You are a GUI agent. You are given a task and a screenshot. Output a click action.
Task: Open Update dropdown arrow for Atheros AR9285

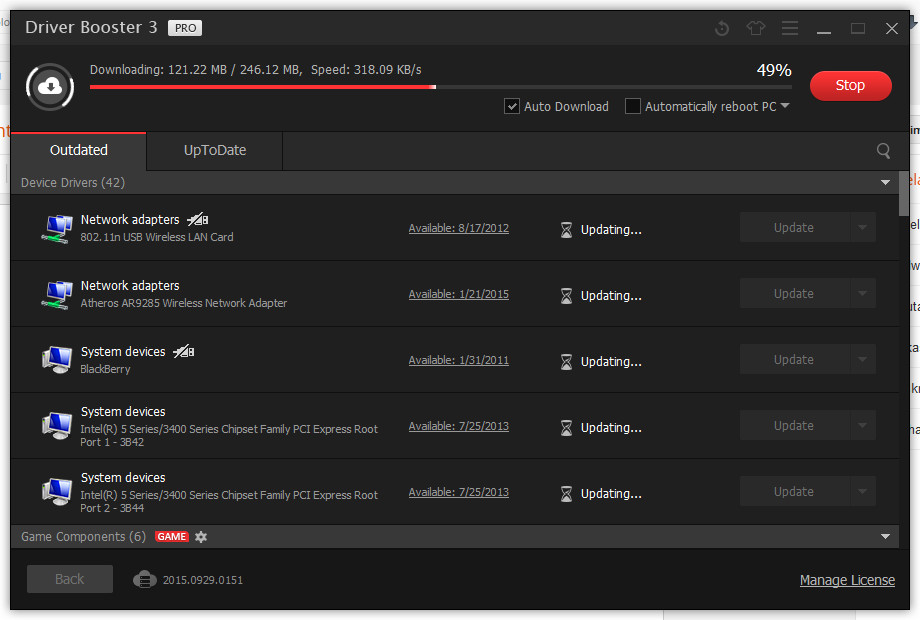(x=862, y=293)
